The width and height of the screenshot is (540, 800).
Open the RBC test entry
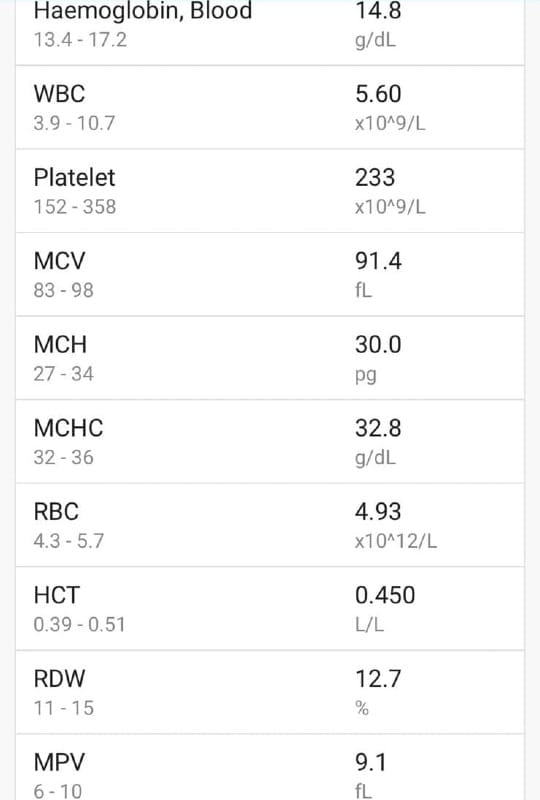point(270,525)
